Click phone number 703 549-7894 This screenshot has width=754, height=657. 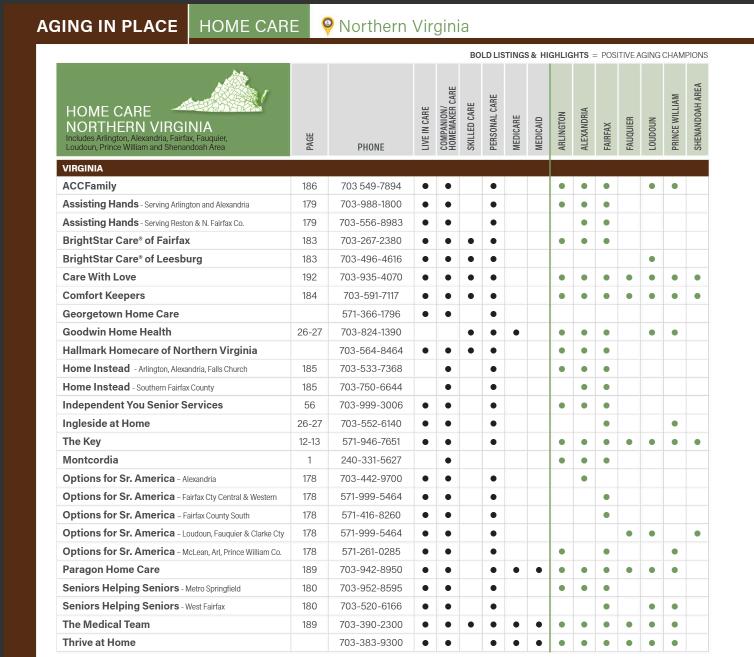[371, 186]
